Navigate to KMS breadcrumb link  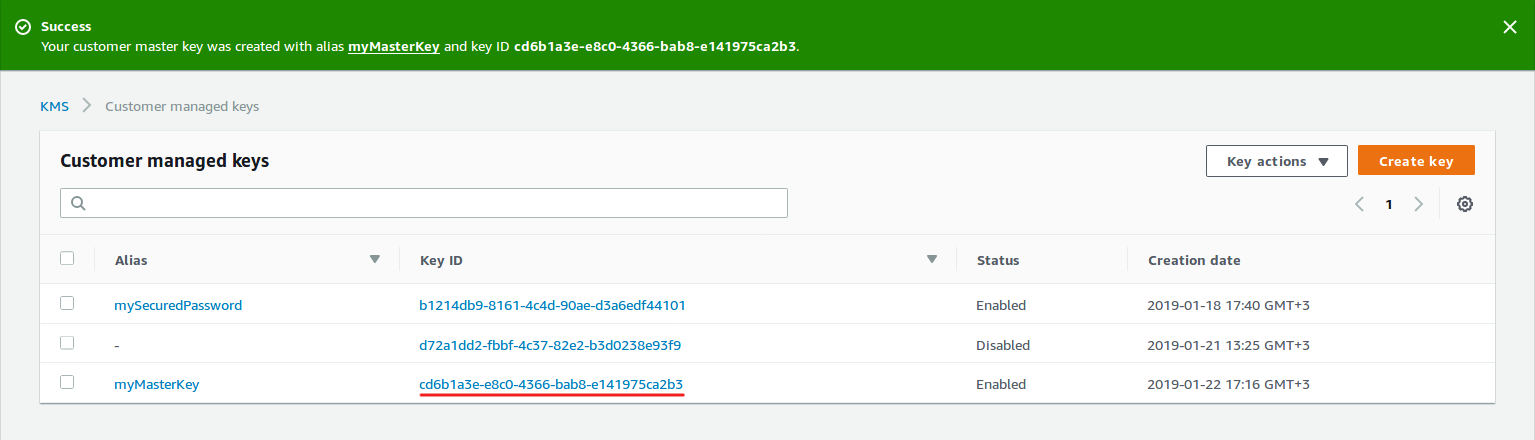(x=54, y=106)
